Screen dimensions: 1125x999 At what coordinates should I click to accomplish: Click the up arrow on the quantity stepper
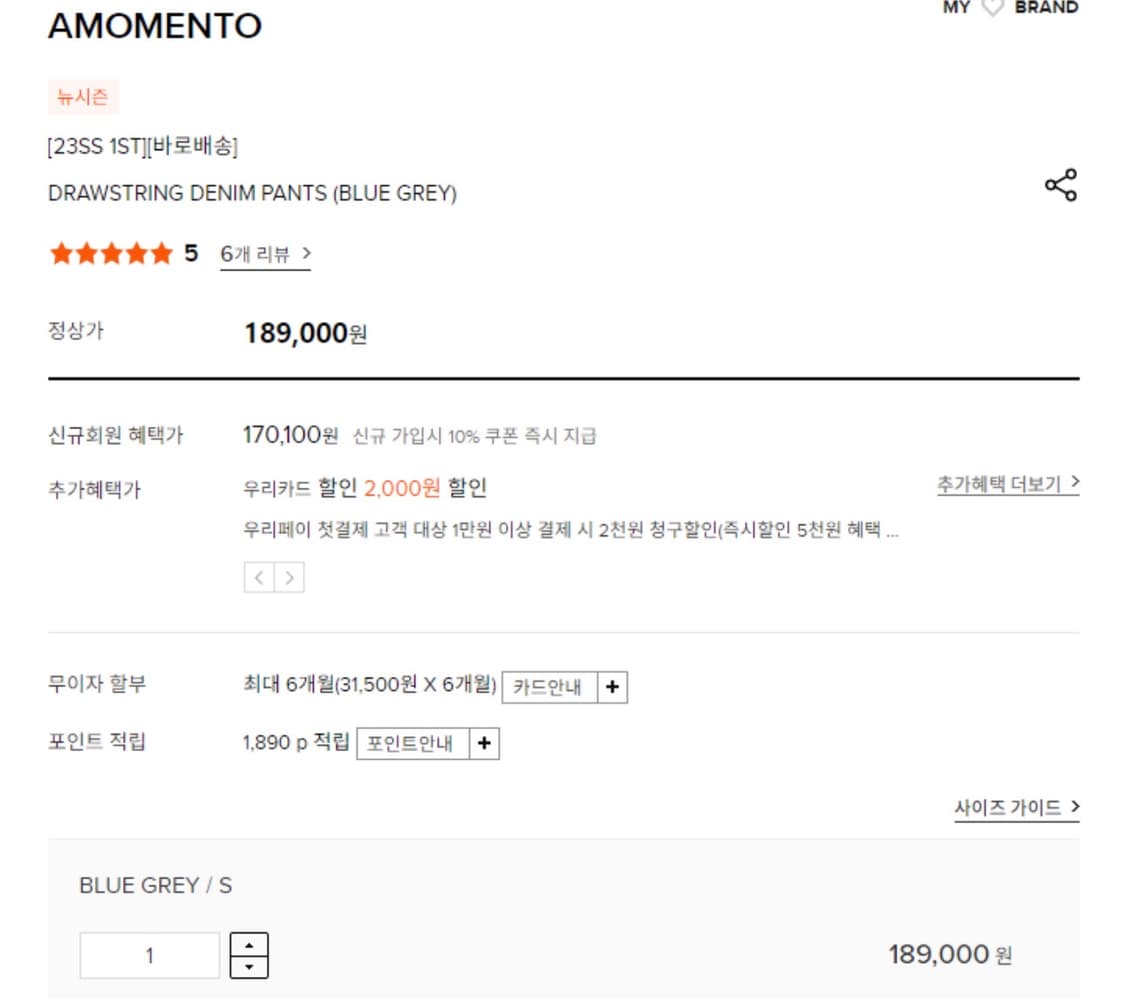(251, 943)
